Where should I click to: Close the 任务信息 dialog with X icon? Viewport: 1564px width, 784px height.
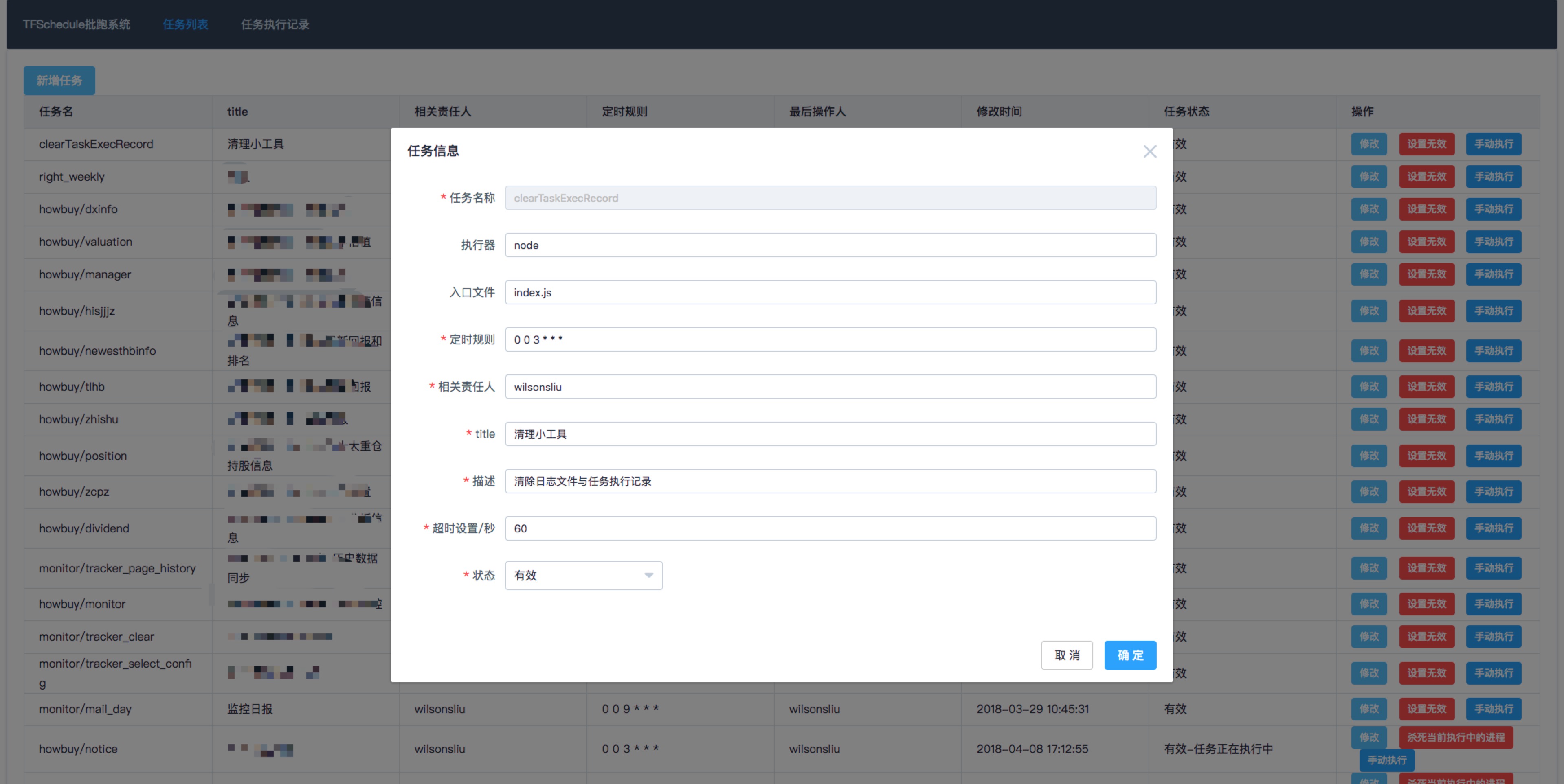tap(1149, 151)
